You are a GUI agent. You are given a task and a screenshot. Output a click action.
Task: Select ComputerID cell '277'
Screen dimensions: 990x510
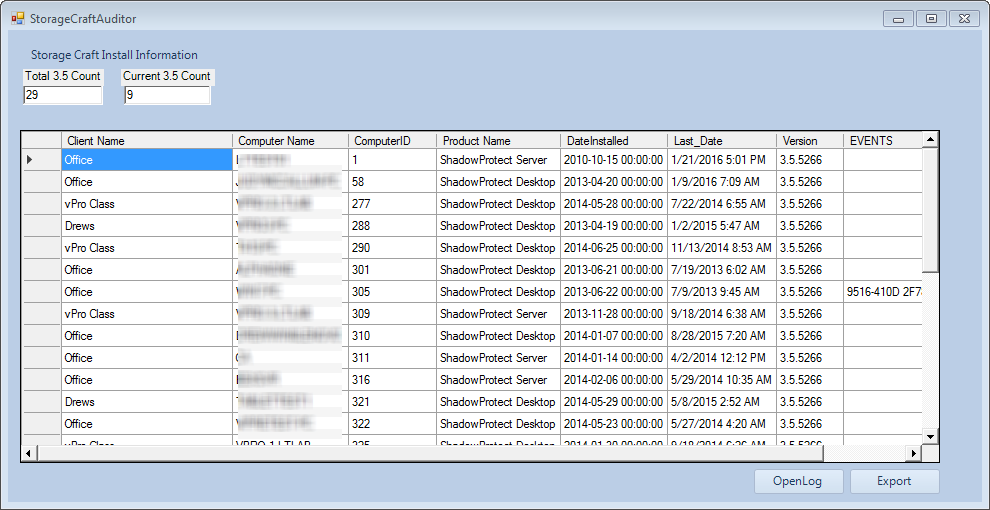coord(392,205)
